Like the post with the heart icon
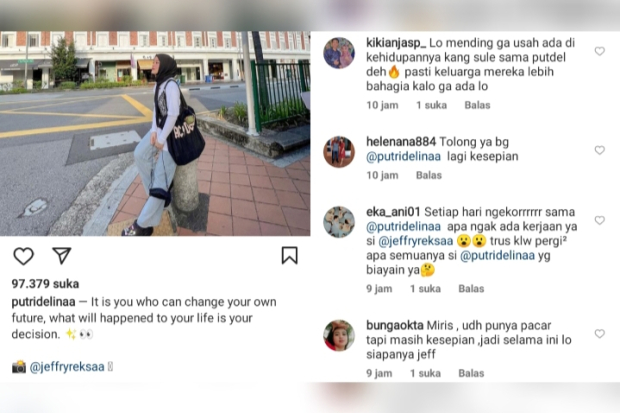The width and height of the screenshot is (620, 413). [24, 256]
